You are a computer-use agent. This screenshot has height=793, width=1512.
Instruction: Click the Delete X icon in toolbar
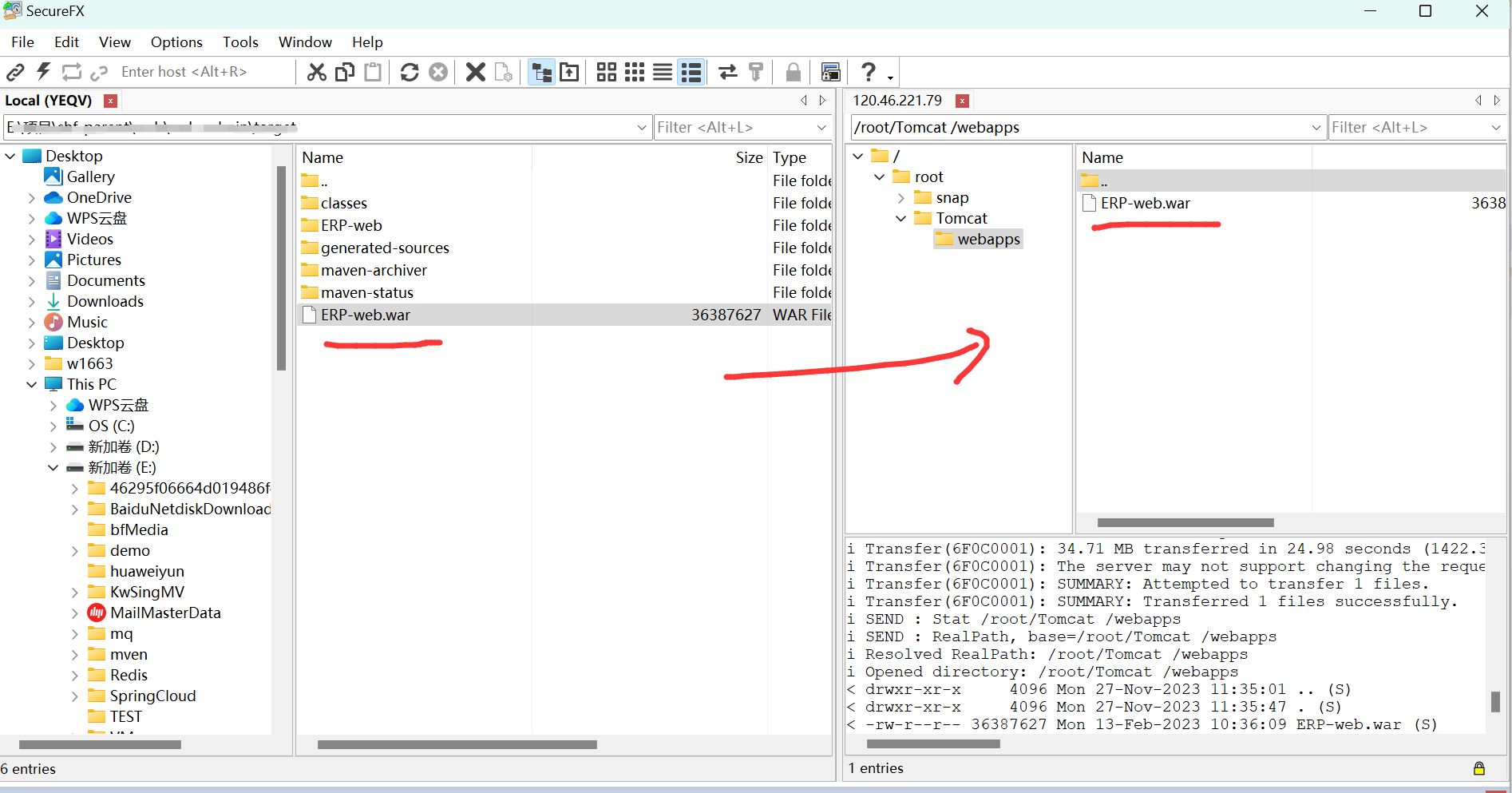tap(476, 72)
